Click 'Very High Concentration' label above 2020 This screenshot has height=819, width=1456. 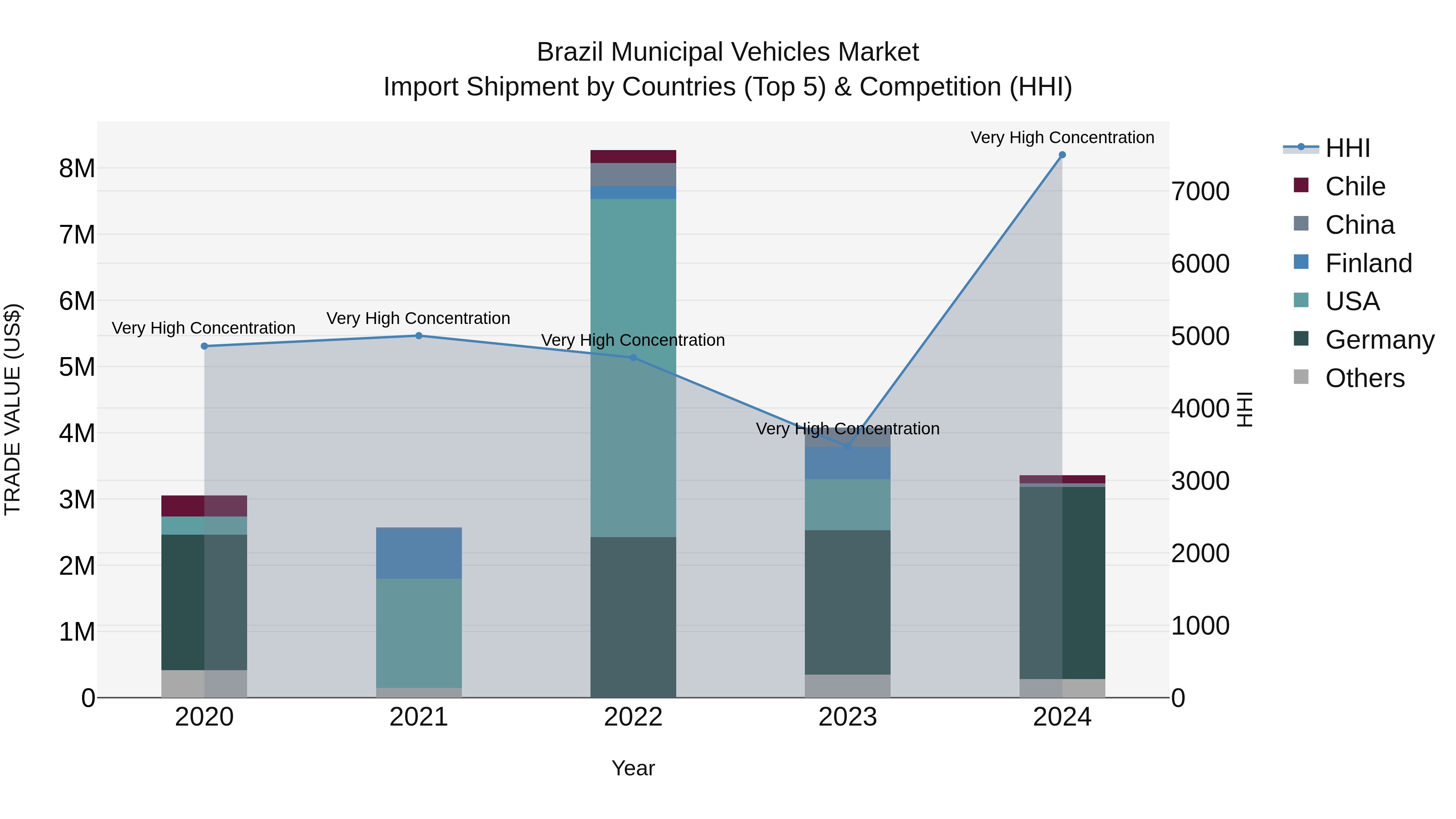(x=203, y=328)
